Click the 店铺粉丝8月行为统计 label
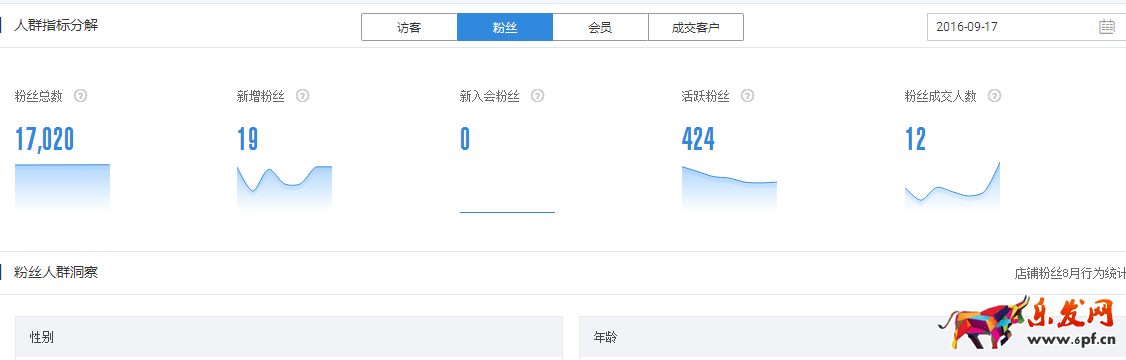1126x360 pixels. pyautogui.click(x=1070, y=274)
